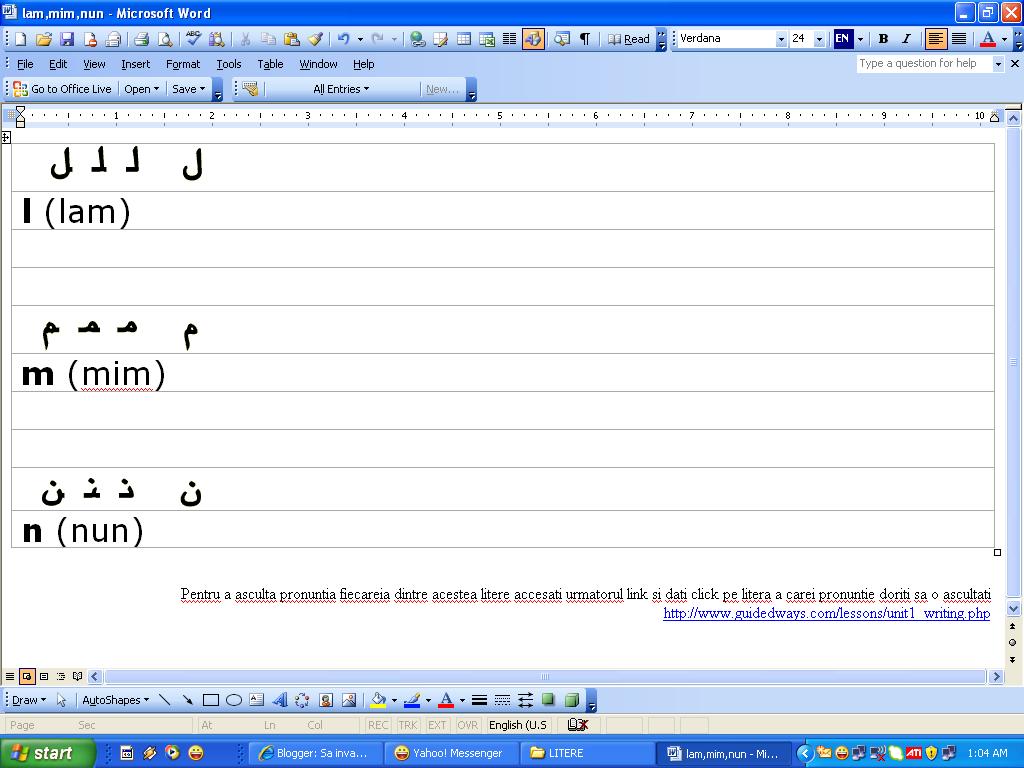Image resolution: width=1024 pixels, height=768 pixels.
Task: Click the Print icon
Action: point(142,39)
